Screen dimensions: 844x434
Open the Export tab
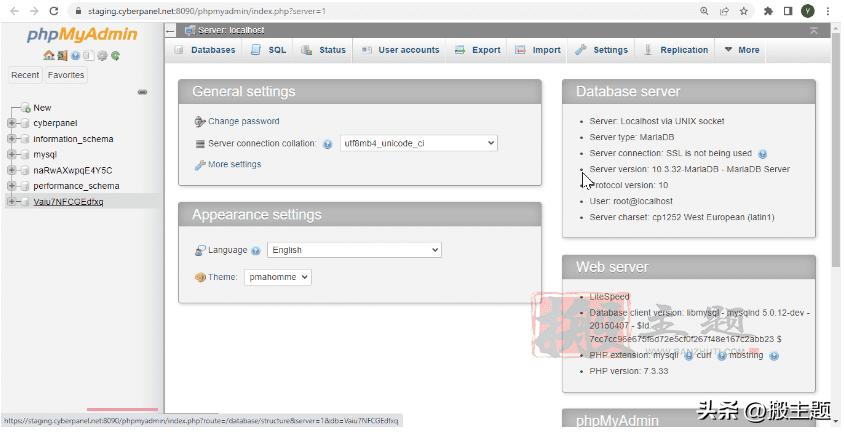click(x=477, y=50)
